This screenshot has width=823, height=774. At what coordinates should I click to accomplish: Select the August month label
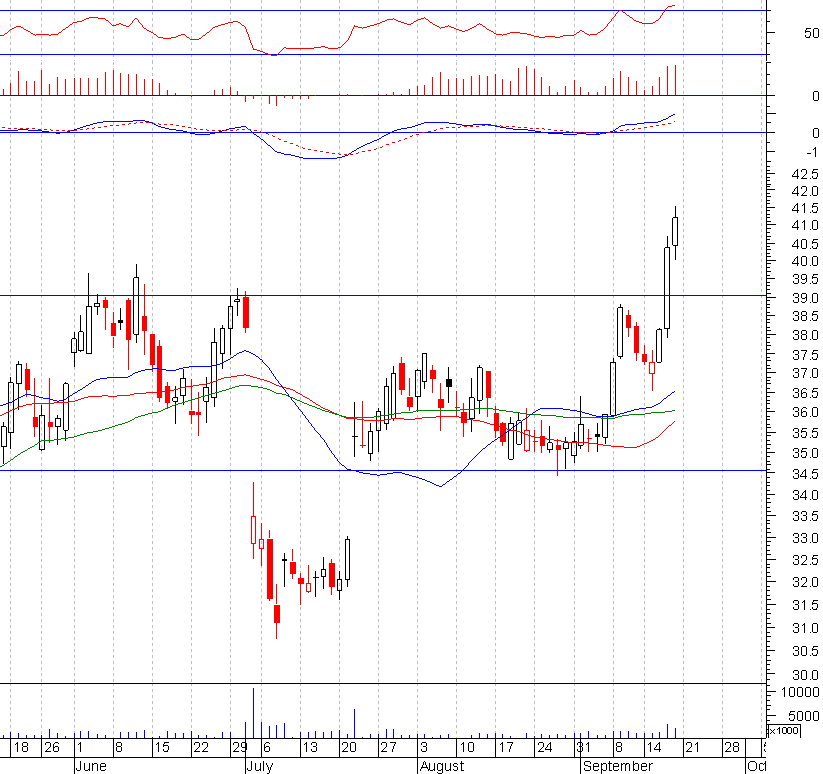tap(442, 766)
